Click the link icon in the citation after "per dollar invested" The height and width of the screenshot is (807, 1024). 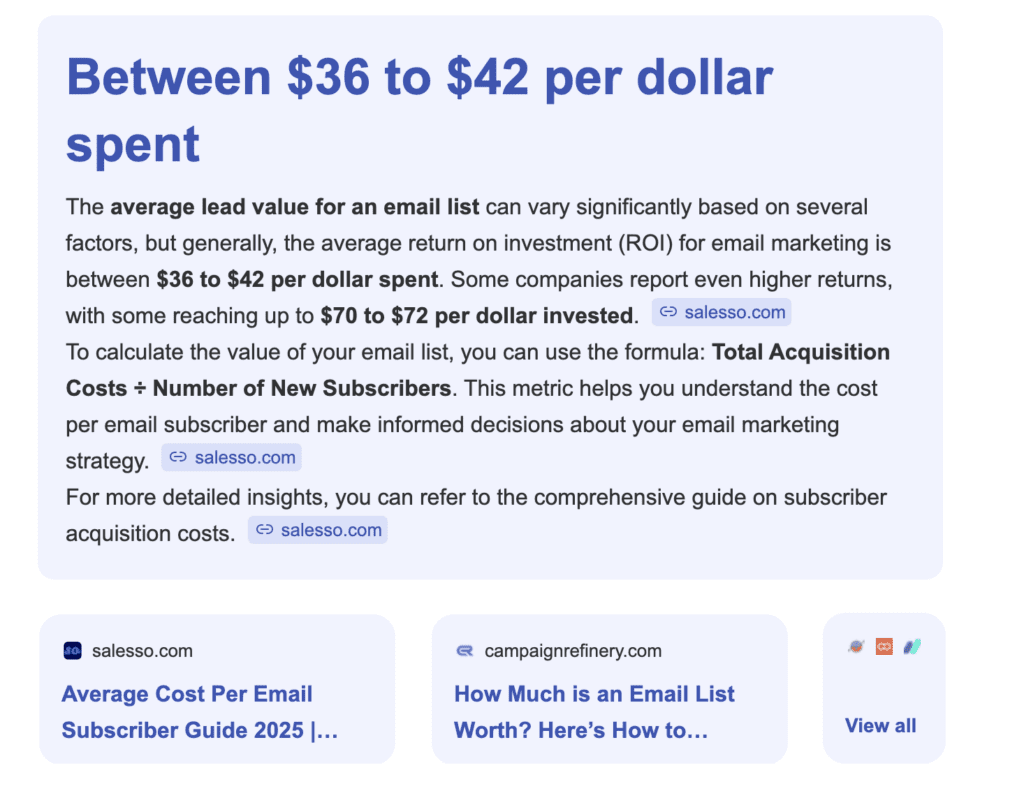tap(668, 313)
